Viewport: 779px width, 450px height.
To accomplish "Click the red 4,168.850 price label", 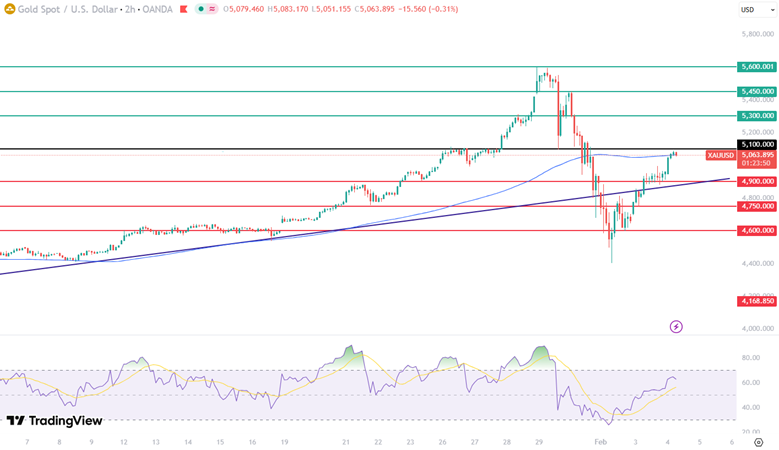I will [756, 300].
